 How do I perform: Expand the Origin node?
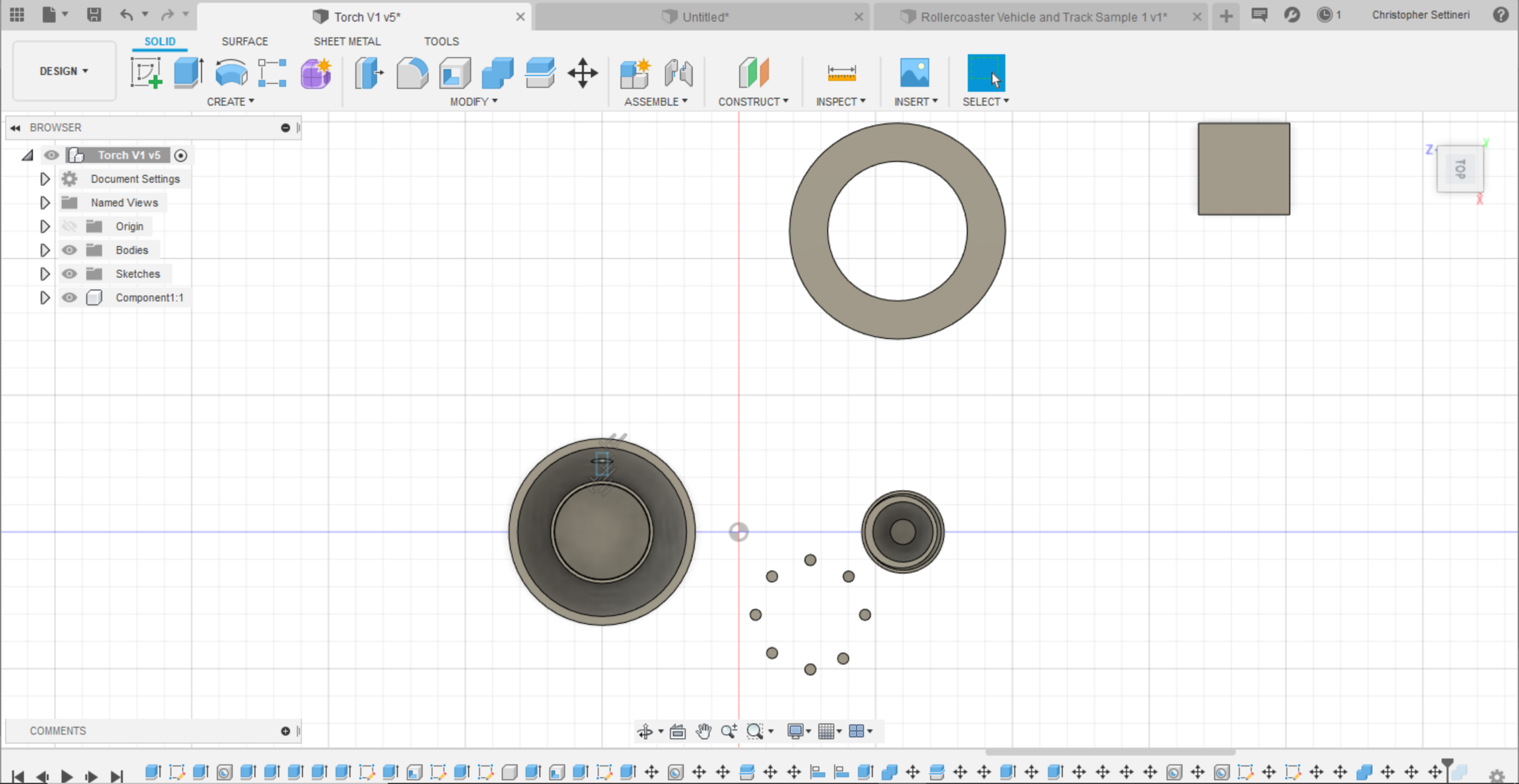point(44,227)
